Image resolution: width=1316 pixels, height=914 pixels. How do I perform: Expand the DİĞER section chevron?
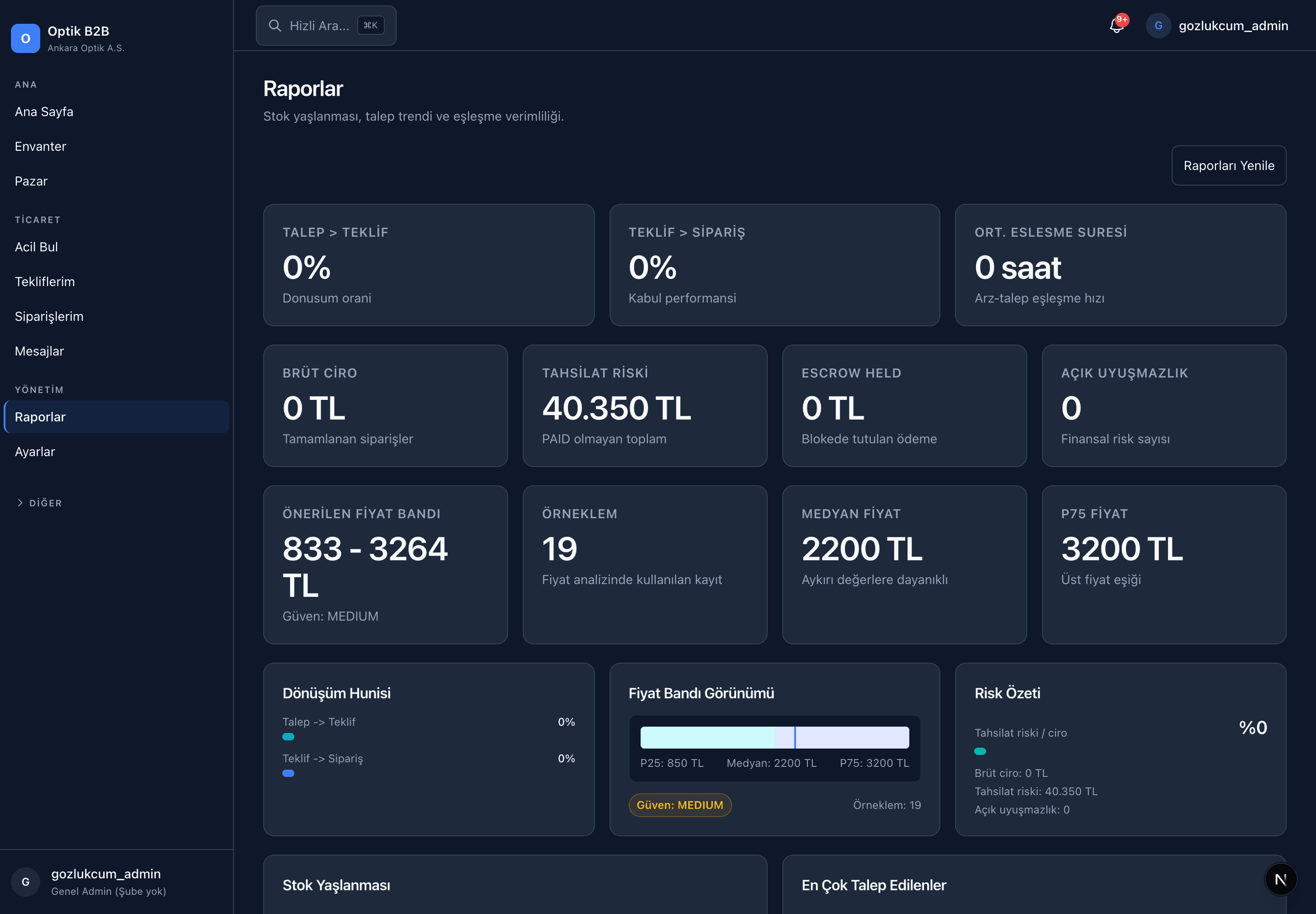coord(20,503)
